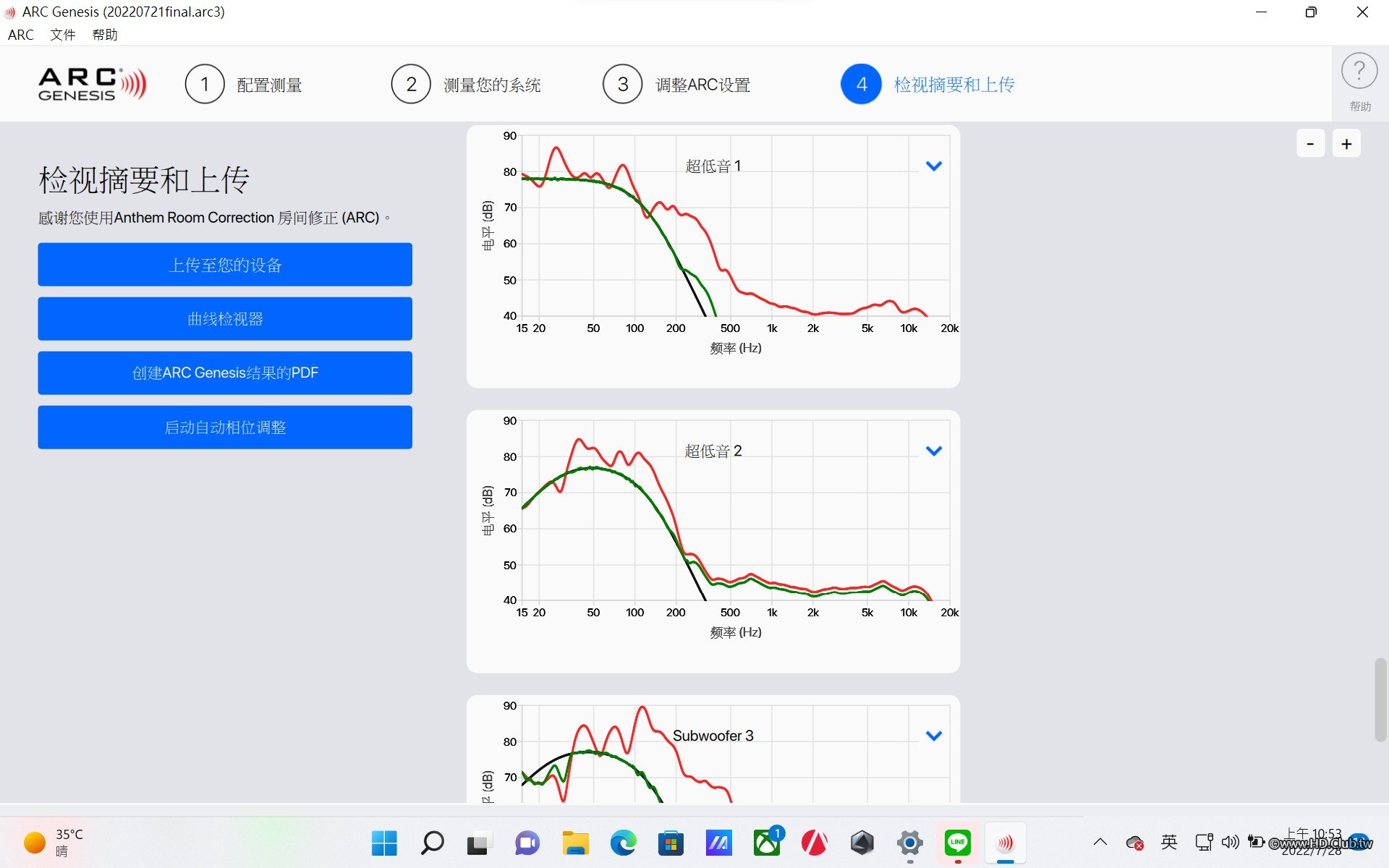Expand the 超低音 2 graph chevron
Viewport: 1389px width, 868px height.
[x=934, y=451]
